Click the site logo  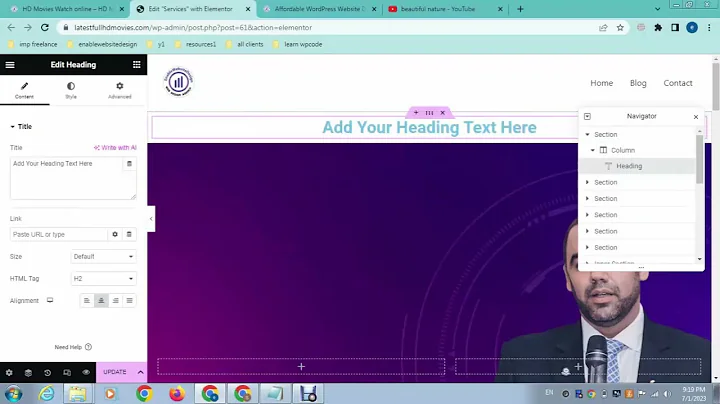point(179,82)
